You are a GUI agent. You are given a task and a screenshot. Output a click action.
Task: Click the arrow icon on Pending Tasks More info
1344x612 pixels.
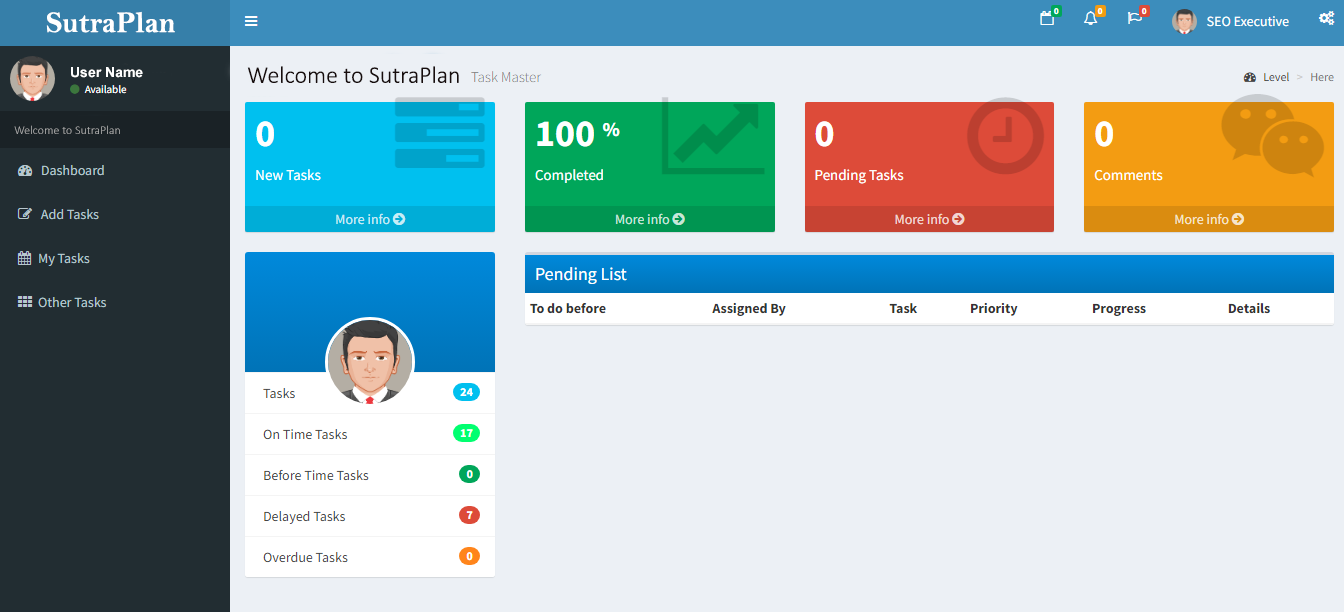coord(958,219)
